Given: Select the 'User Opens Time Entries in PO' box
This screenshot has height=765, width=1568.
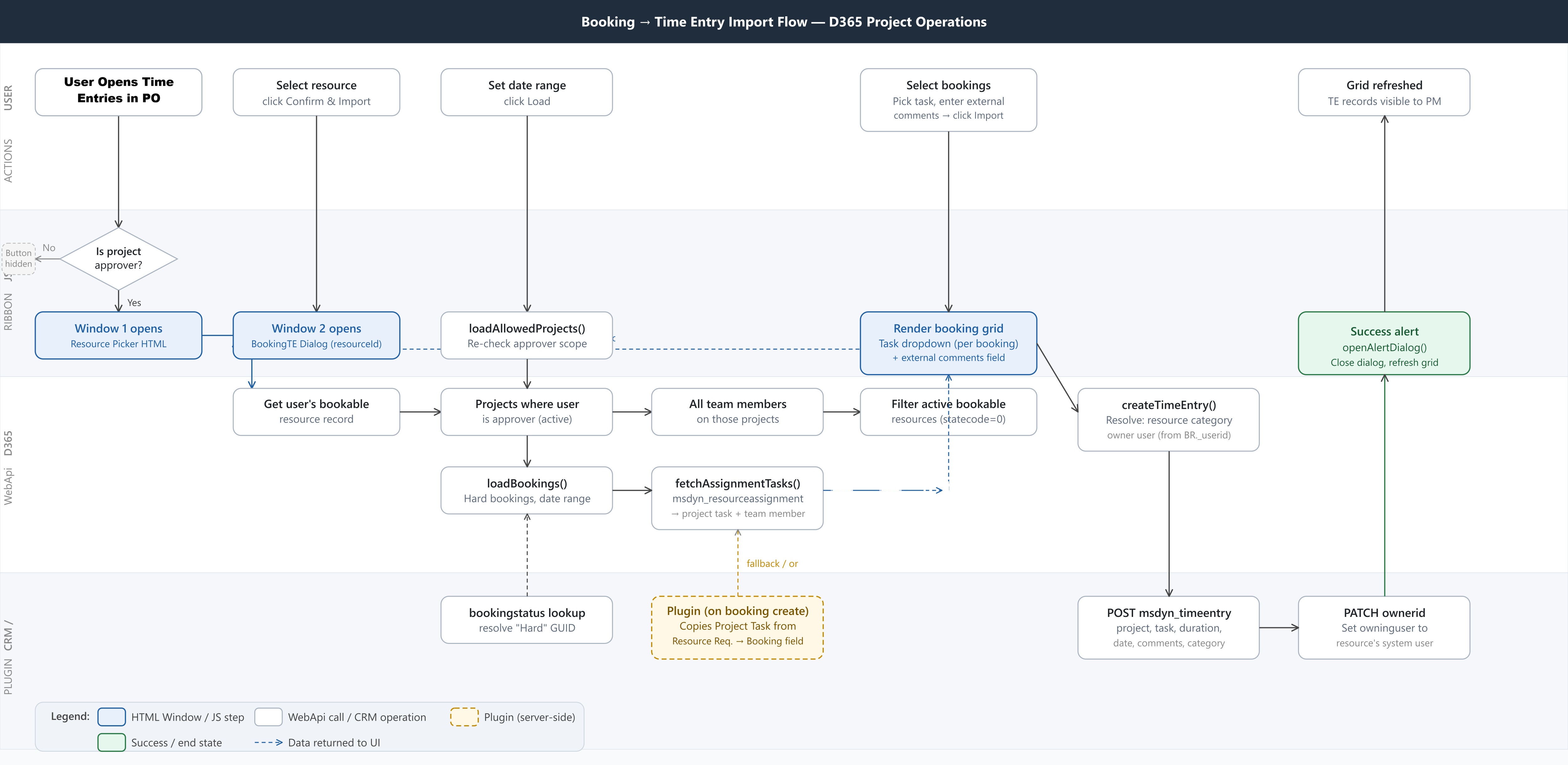Looking at the screenshot, I should coord(119,92).
